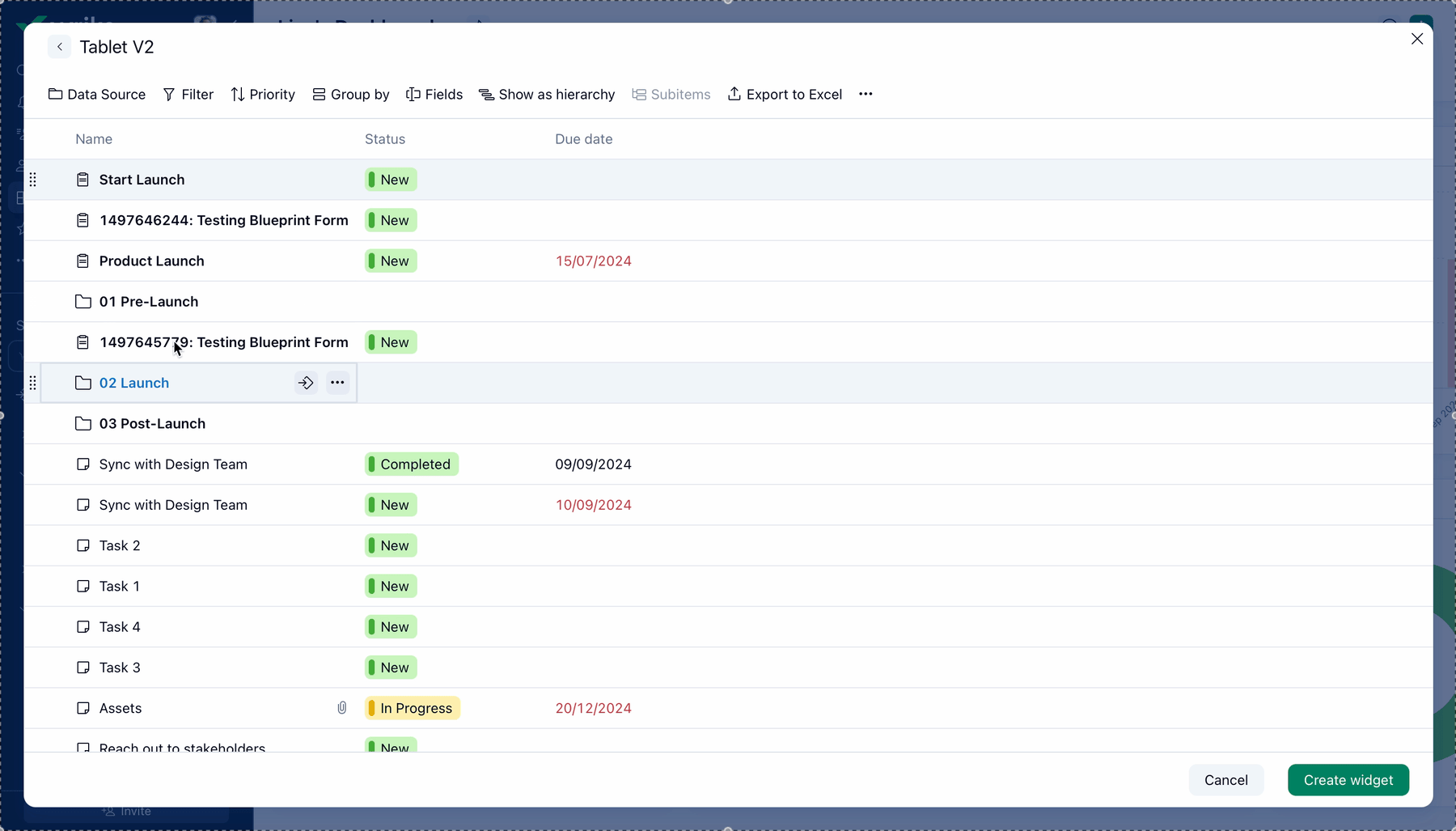Viewport: 1456px width, 831px height.
Task: Sort by the Status column header
Action: click(x=385, y=139)
